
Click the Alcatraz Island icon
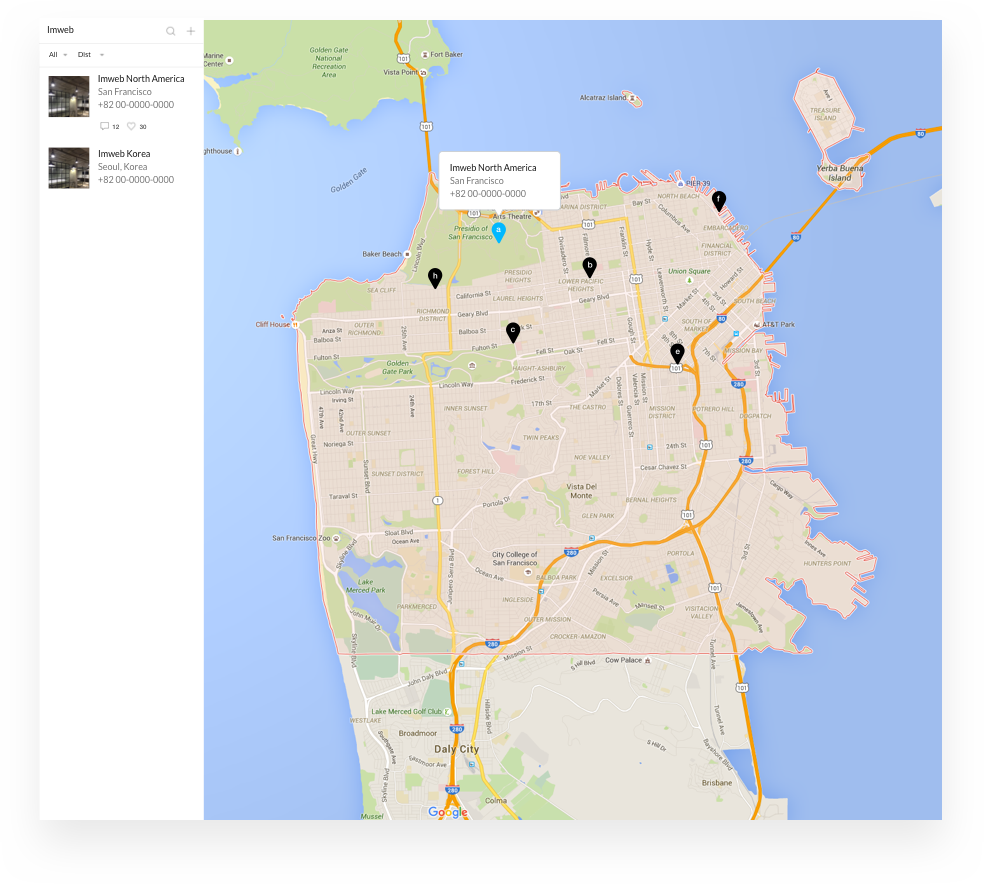633,98
